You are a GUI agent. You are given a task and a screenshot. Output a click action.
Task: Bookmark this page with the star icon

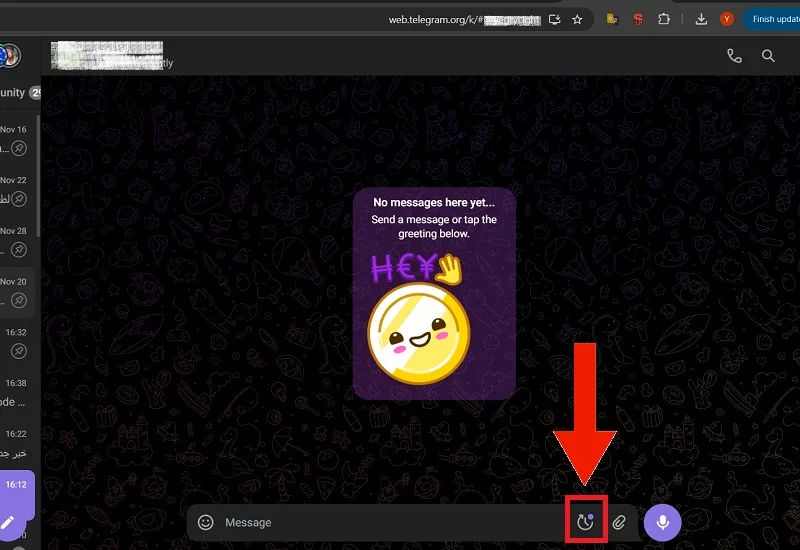click(577, 19)
